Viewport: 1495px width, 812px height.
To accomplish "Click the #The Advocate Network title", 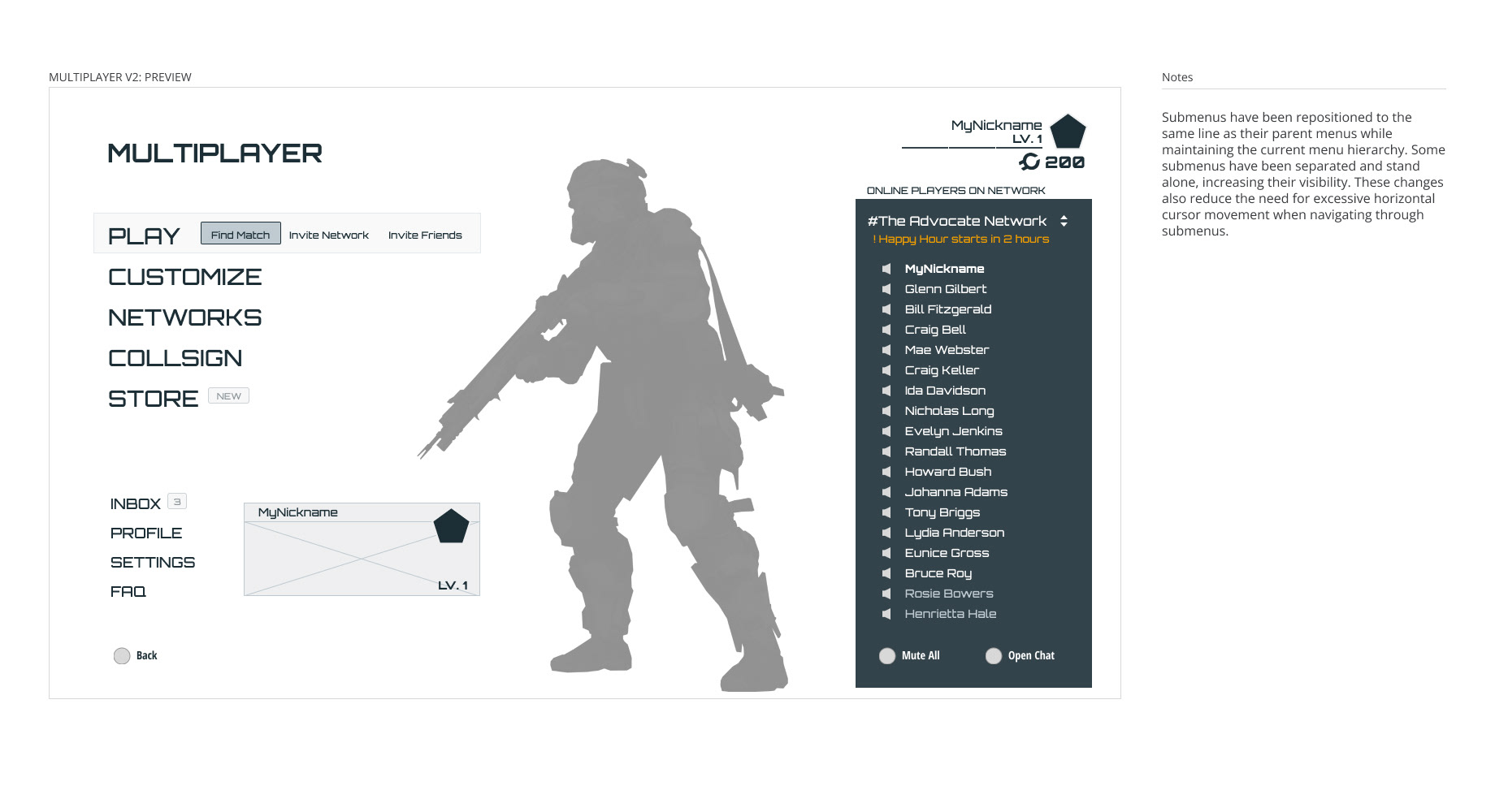I will 957,221.
